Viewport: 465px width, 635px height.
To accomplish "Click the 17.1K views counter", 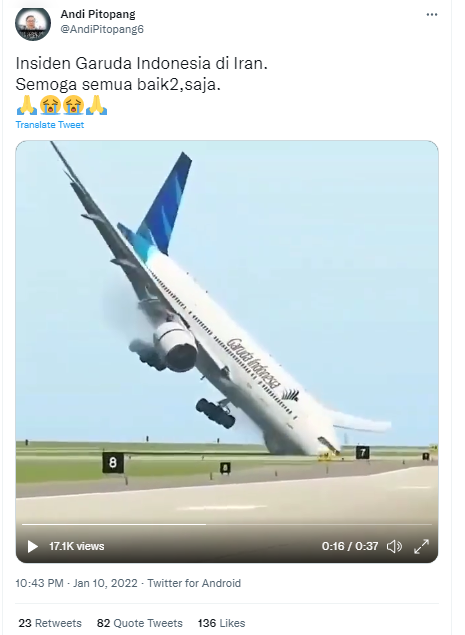I will (x=77, y=546).
